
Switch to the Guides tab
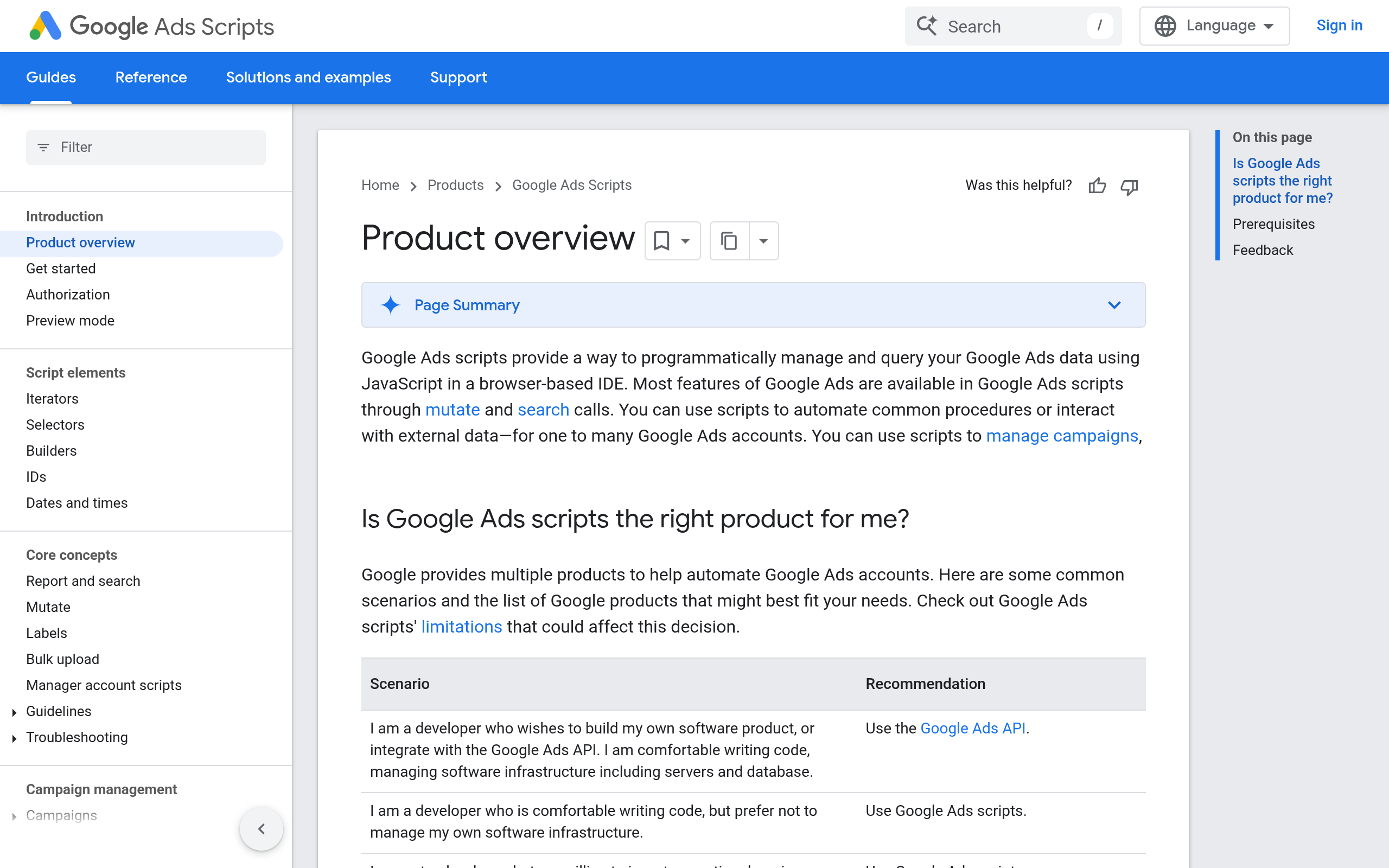point(50,78)
